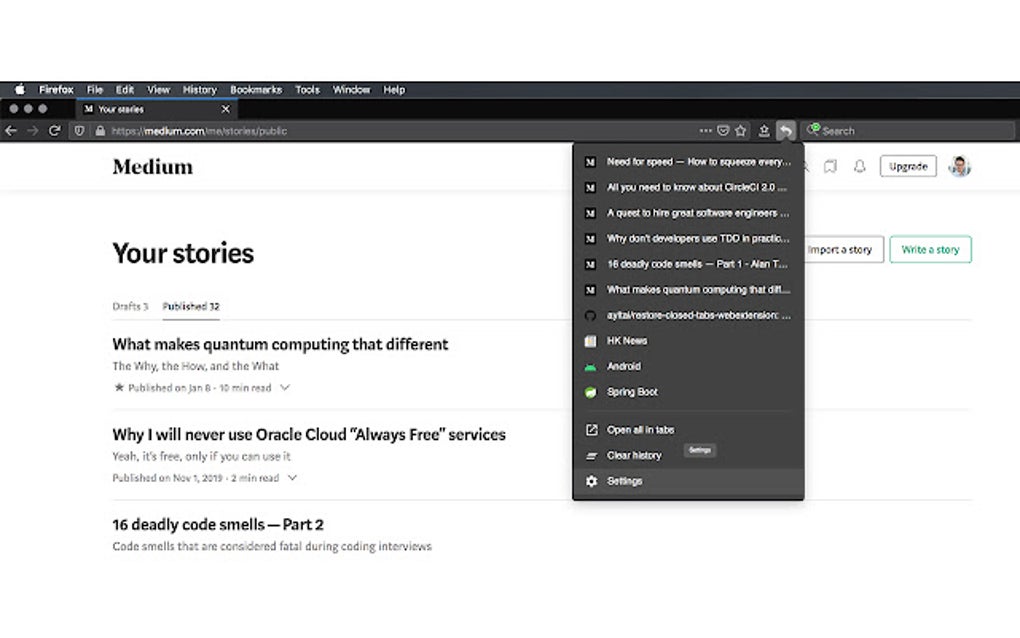This screenshot has width=1020, height=638.
Task: Expand options chevron for the Oracle Cloud story
Action: pos(292,478)
